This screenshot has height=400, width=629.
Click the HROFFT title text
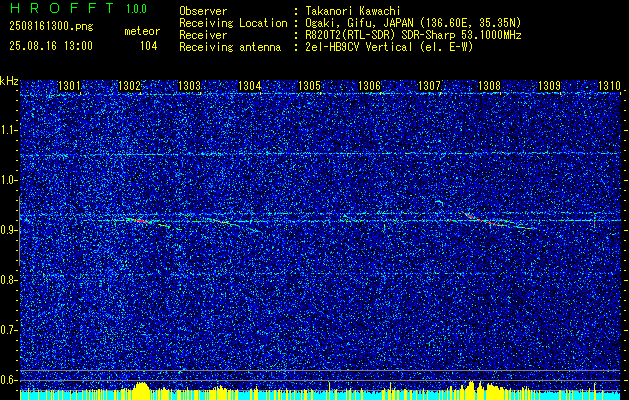point(62,8)
